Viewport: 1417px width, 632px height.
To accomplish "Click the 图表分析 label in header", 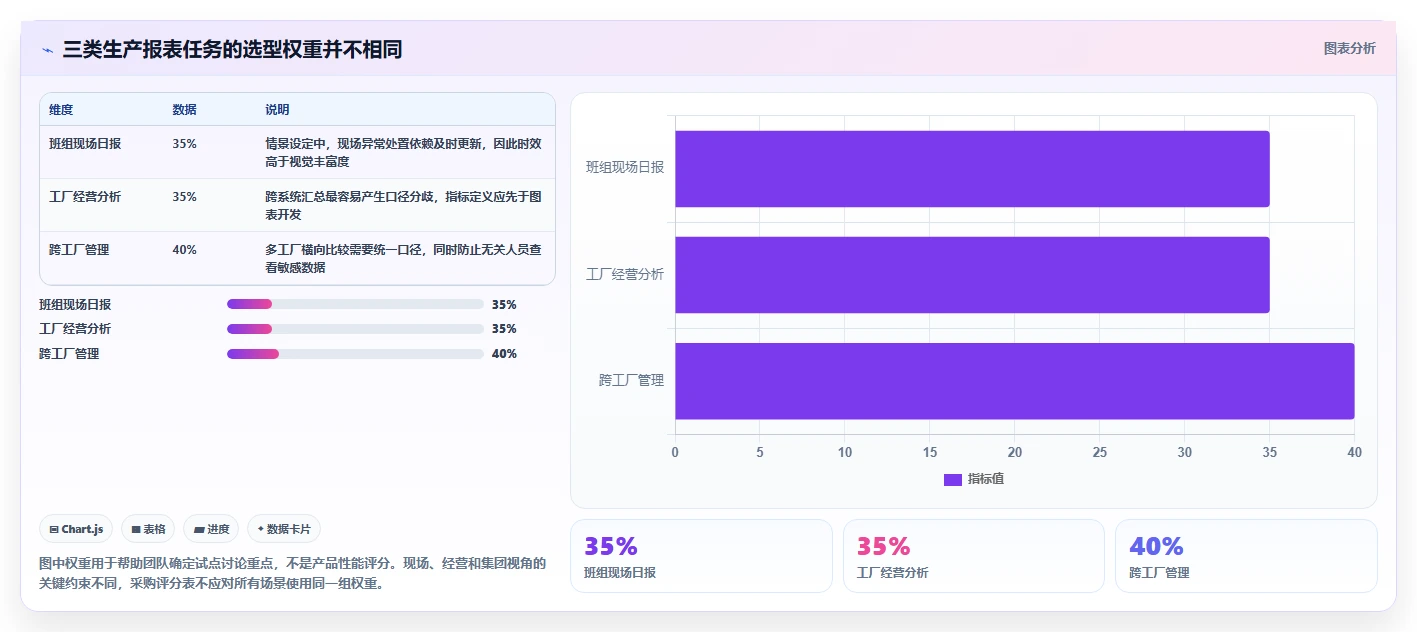I will click(1349, 48).
